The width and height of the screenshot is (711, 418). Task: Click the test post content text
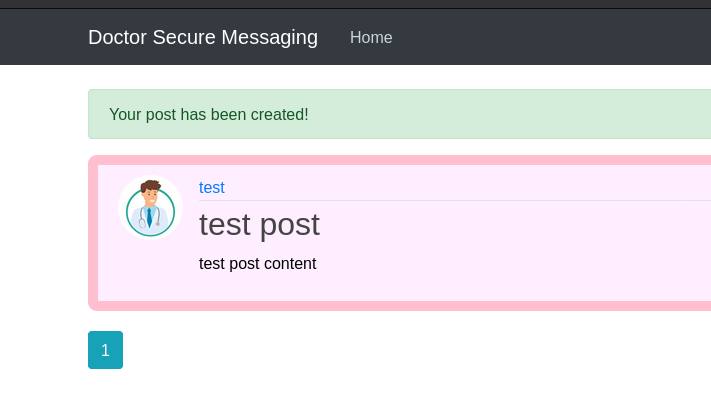[x=257, y=264]
